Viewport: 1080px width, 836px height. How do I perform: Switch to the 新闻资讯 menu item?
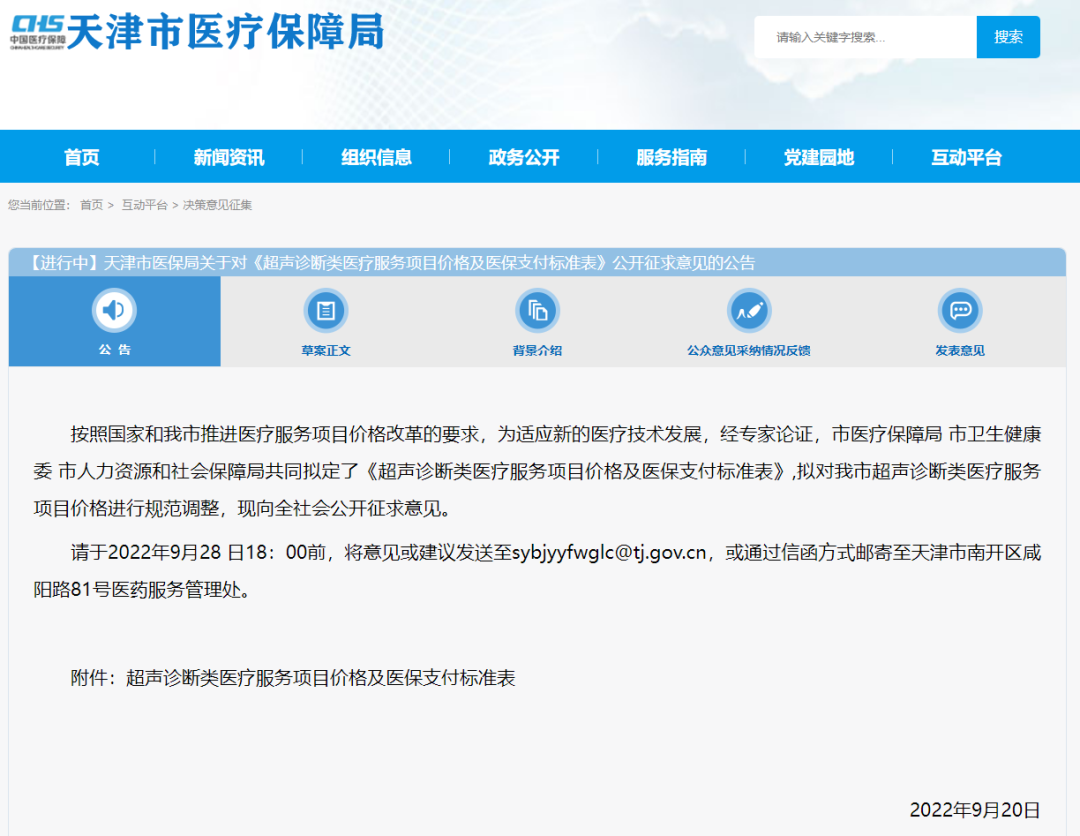tap(229, 156)
